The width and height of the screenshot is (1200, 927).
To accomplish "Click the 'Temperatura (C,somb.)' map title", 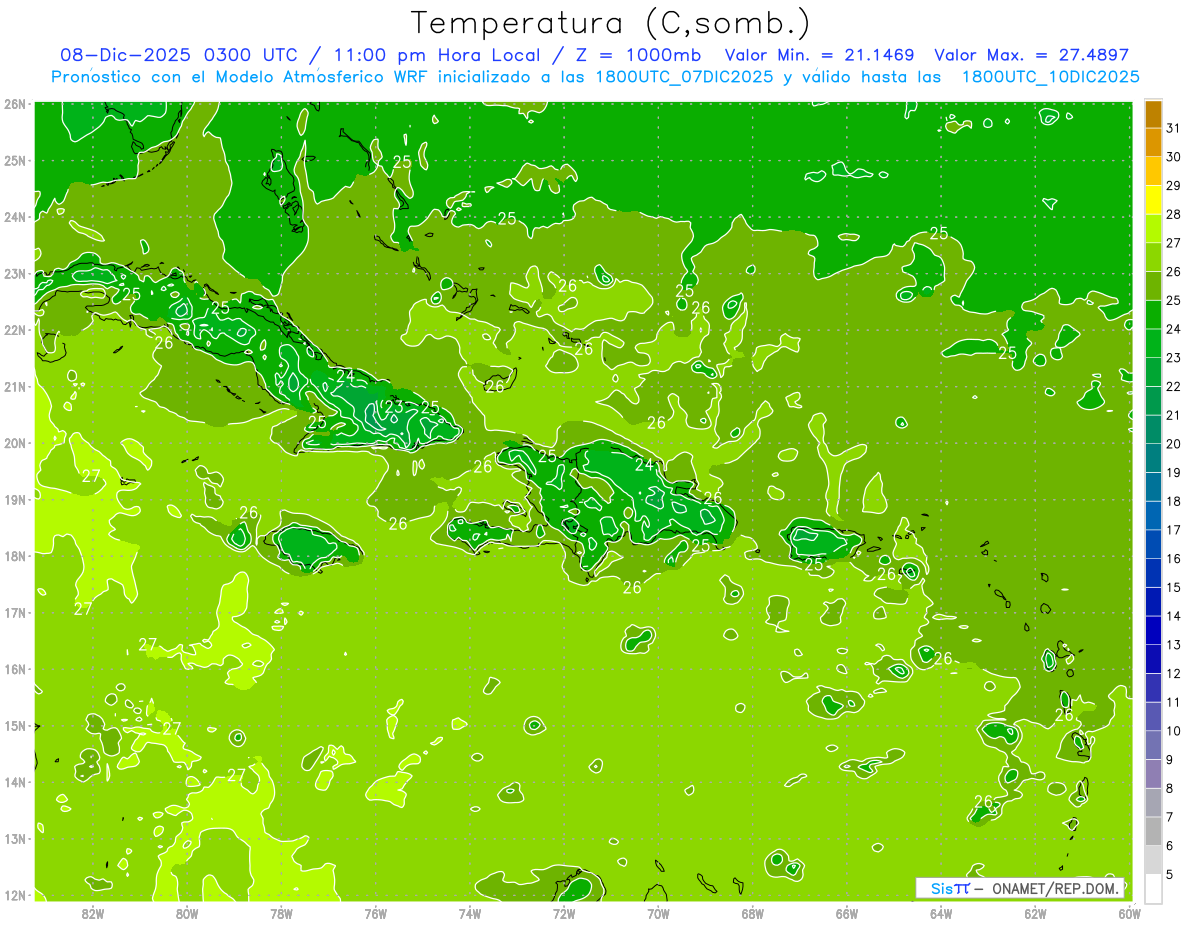I will pyautogui.click(x=610, y=23).
